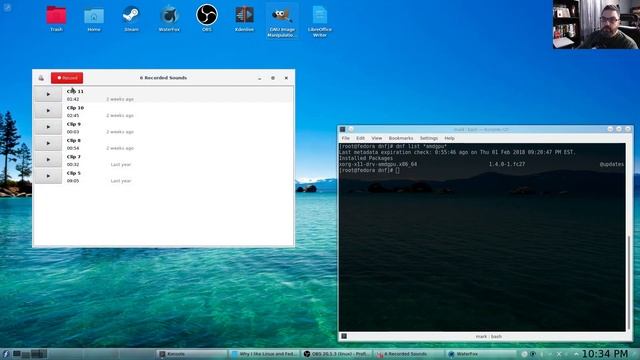Select the 'mark : bash' Konsole tab

489,336
